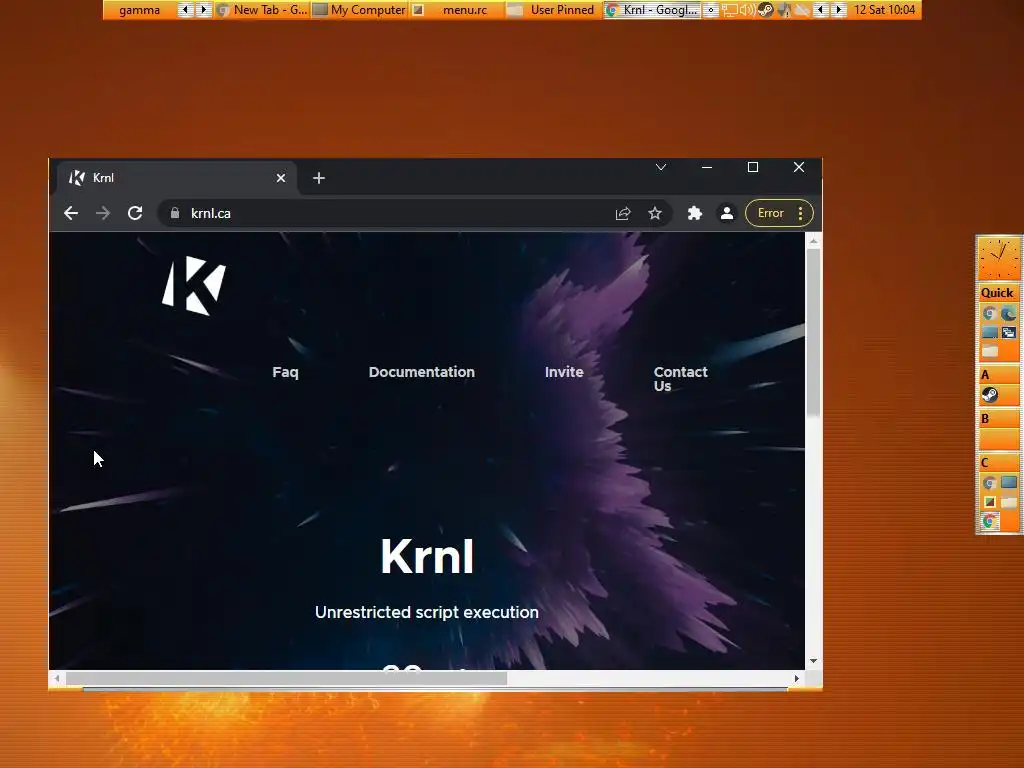The height and width of the screenshot is (768, 1024).
Task: Click the Unrestricted script execution text
Action: (426, 612)
